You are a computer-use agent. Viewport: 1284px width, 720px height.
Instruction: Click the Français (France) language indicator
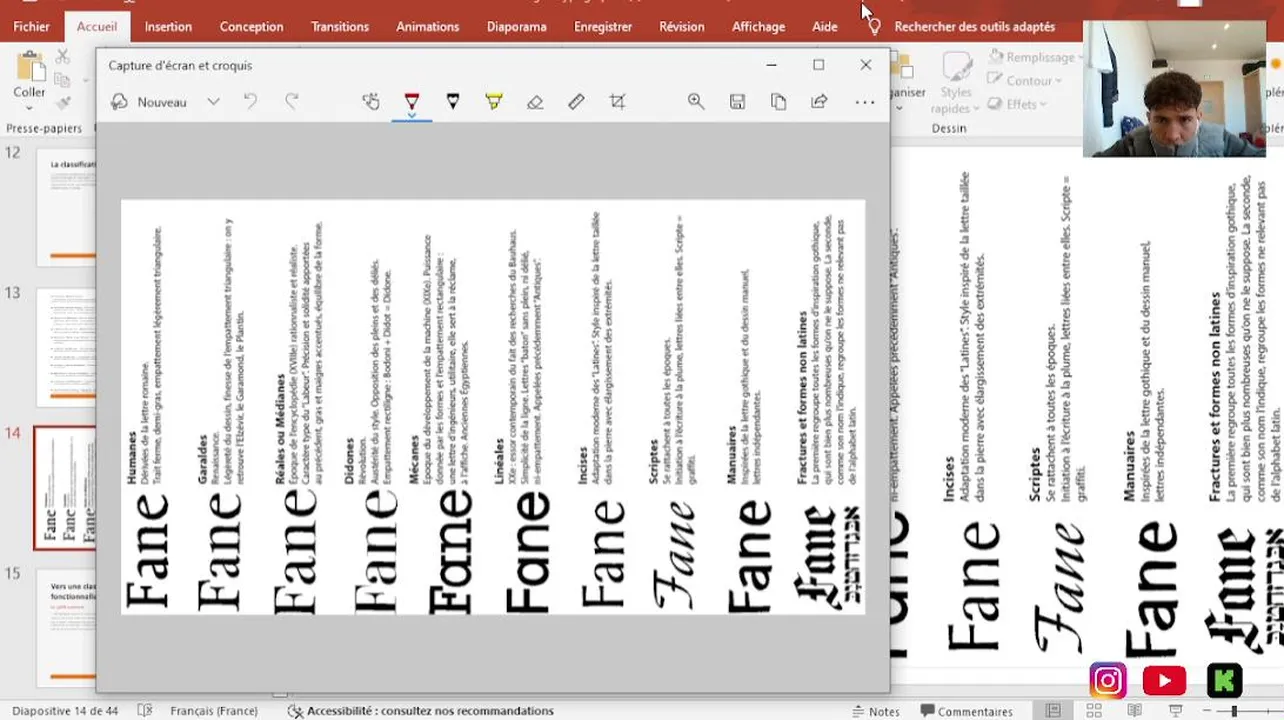click(x=214, y=711)
